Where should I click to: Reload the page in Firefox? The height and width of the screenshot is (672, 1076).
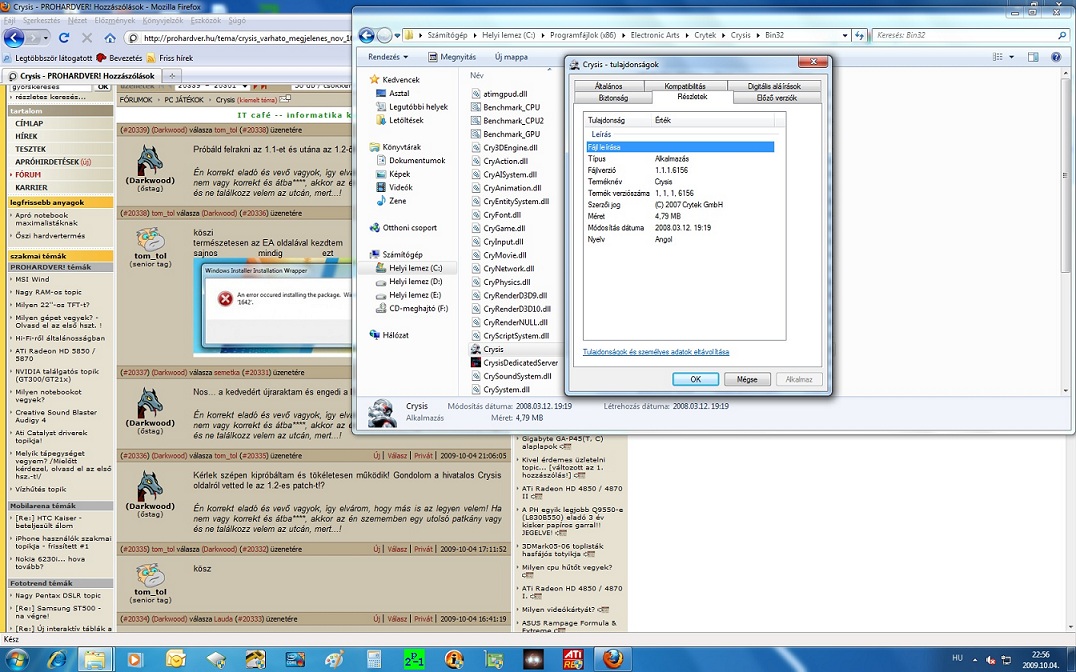[64, 38]
